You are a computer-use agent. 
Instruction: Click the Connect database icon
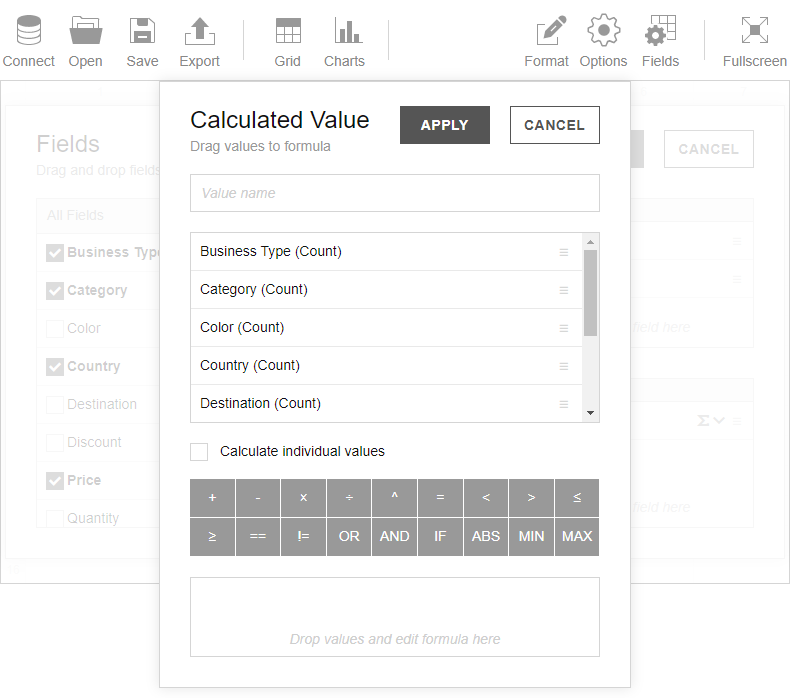tap(29, 31)
